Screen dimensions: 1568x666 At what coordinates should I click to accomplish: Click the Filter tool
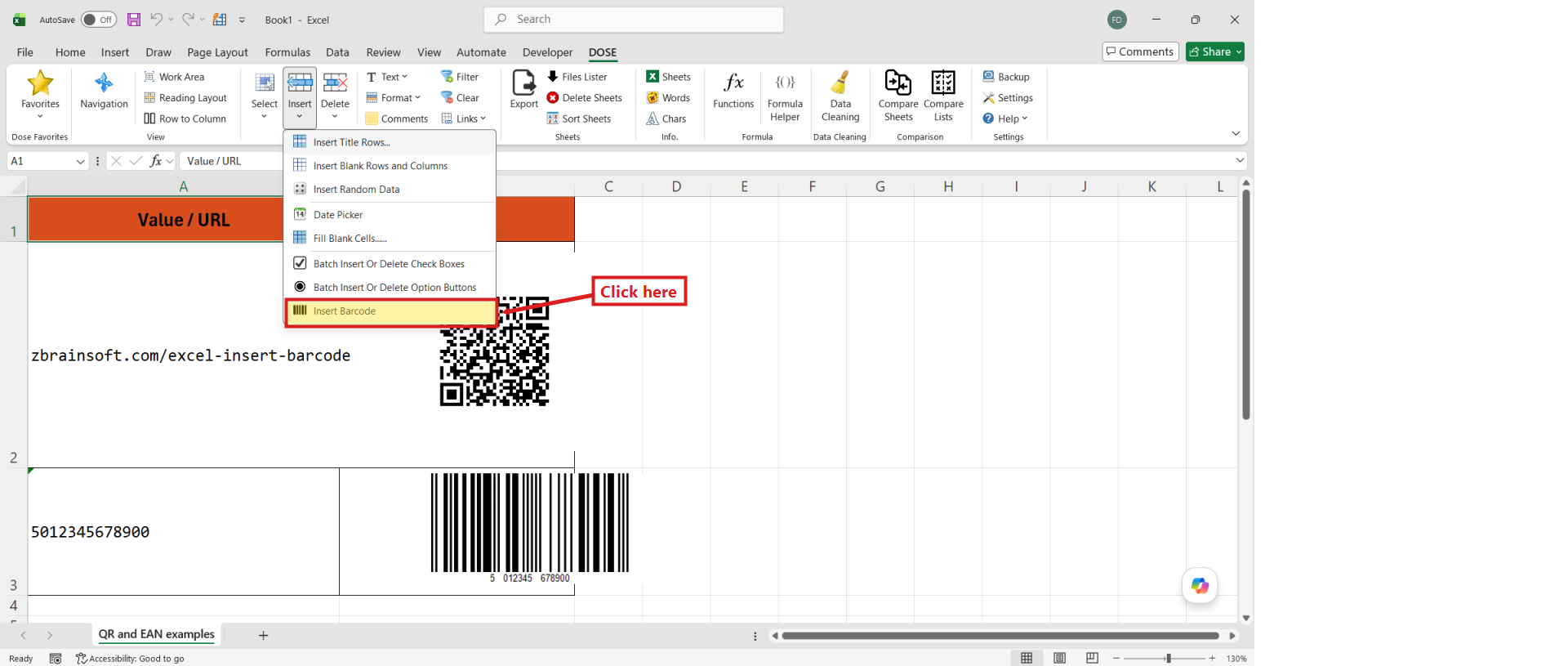point(460,77)
